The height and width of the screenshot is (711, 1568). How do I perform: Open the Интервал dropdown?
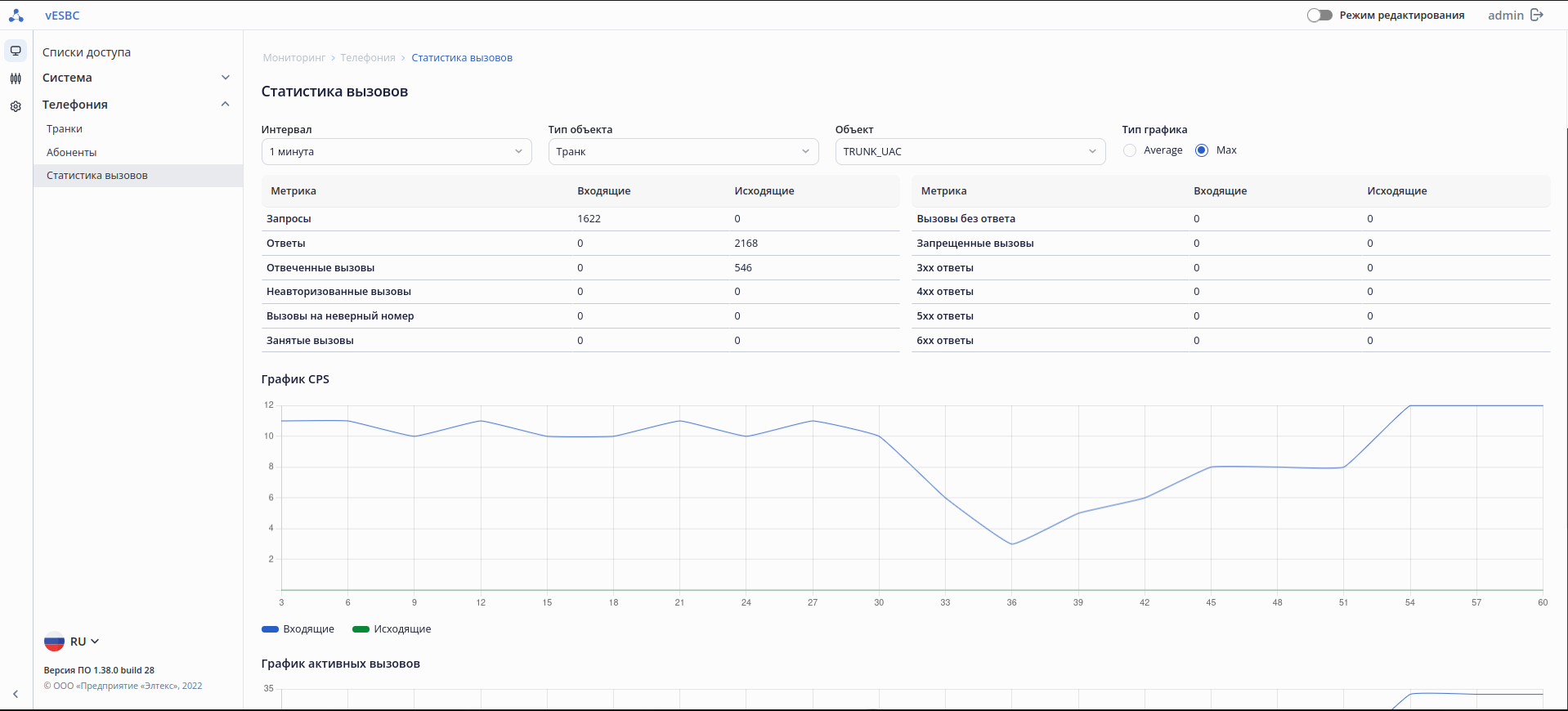[396, 152]
